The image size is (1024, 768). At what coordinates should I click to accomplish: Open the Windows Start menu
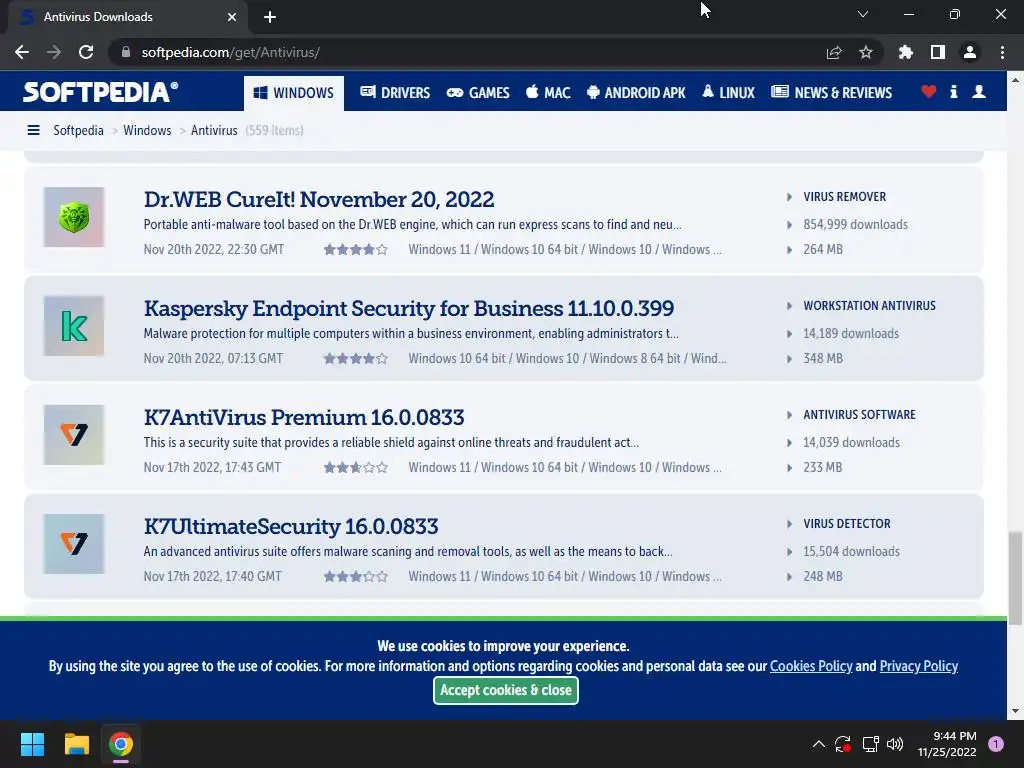coord(32,744)
